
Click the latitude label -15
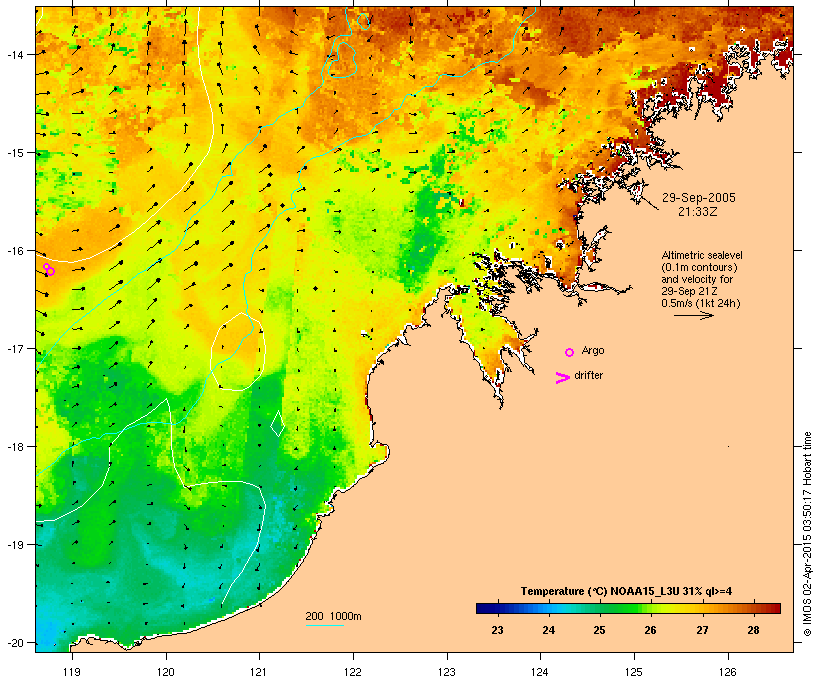15,152
